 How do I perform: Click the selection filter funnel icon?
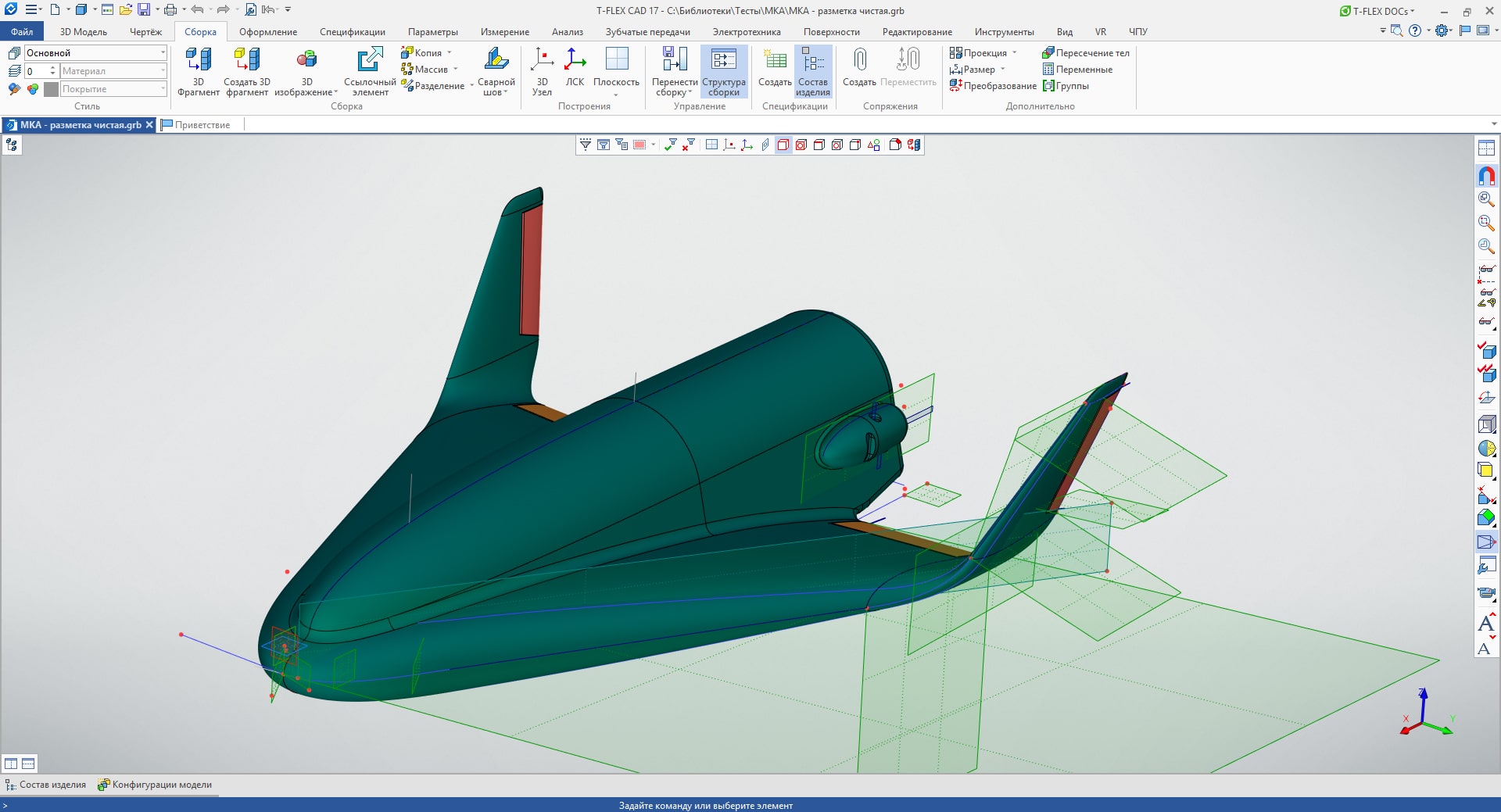pyautogui.click(x=586, y=145)
